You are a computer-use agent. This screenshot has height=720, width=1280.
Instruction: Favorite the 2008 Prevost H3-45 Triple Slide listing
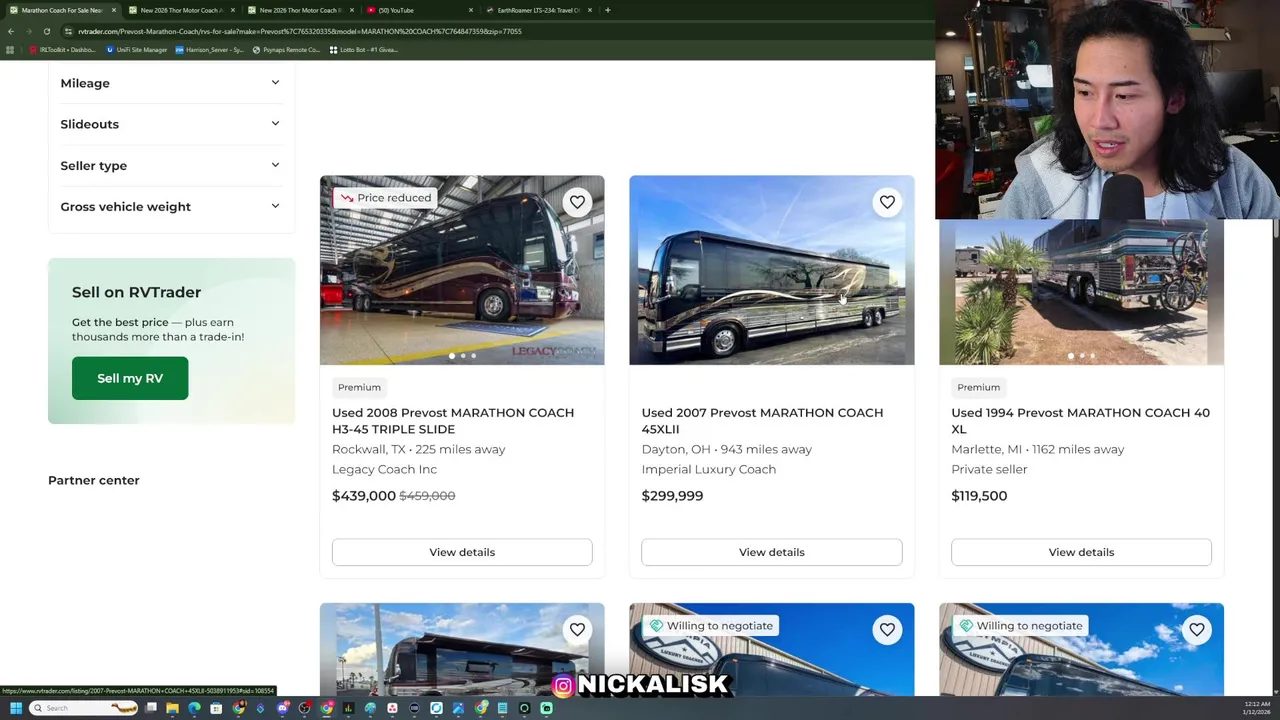577,202
